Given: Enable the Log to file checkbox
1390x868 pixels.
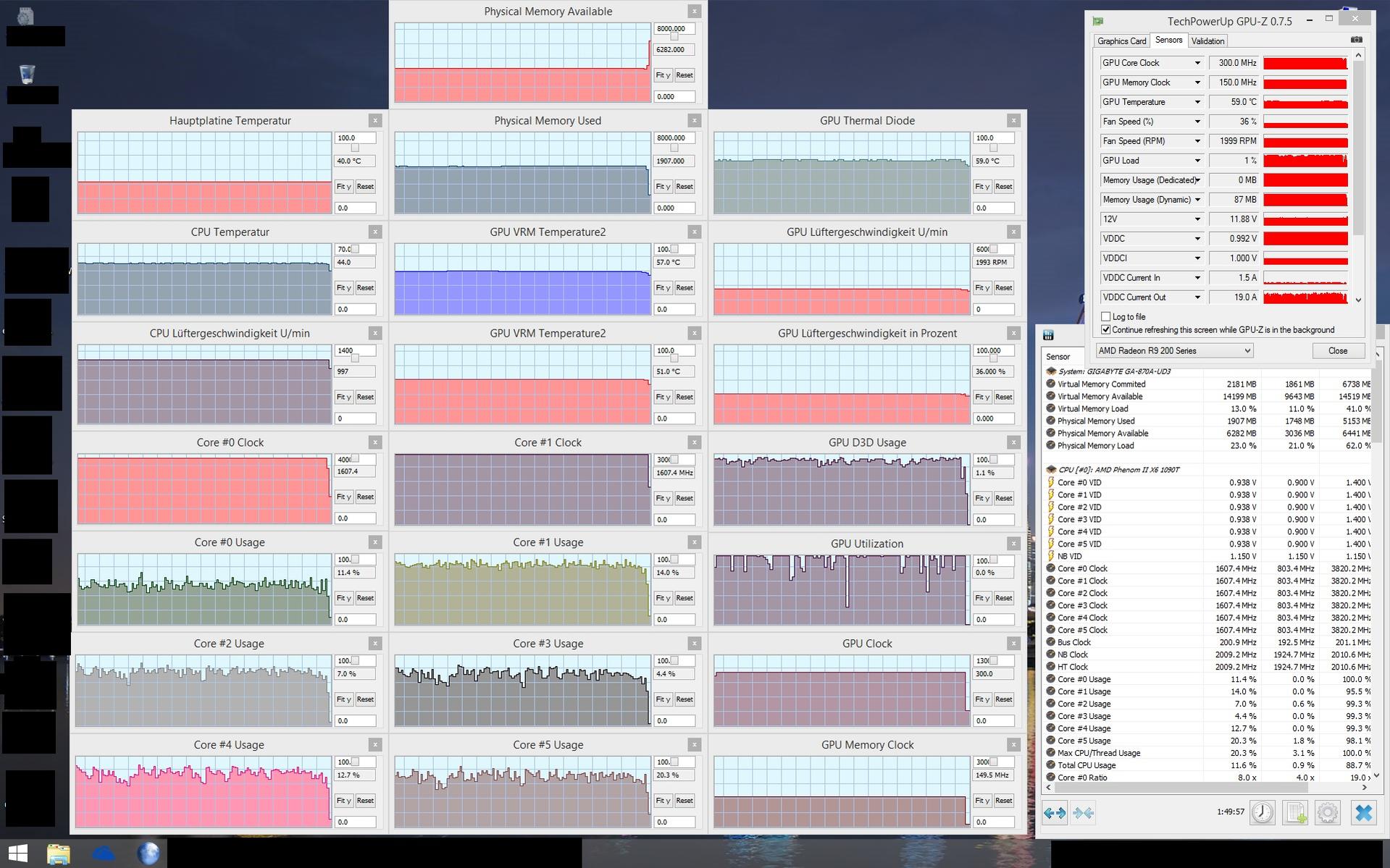Looking at the screenshot, I should click(x=1106, y=316).
